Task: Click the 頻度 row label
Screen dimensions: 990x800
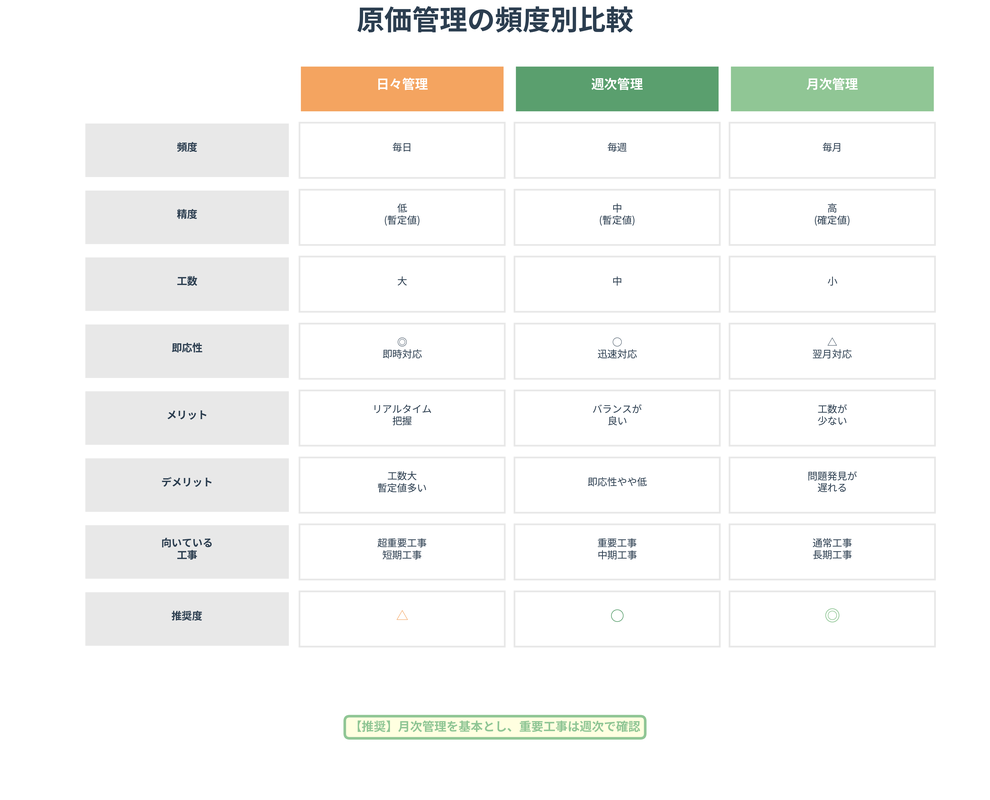Action: coord(187,150)
